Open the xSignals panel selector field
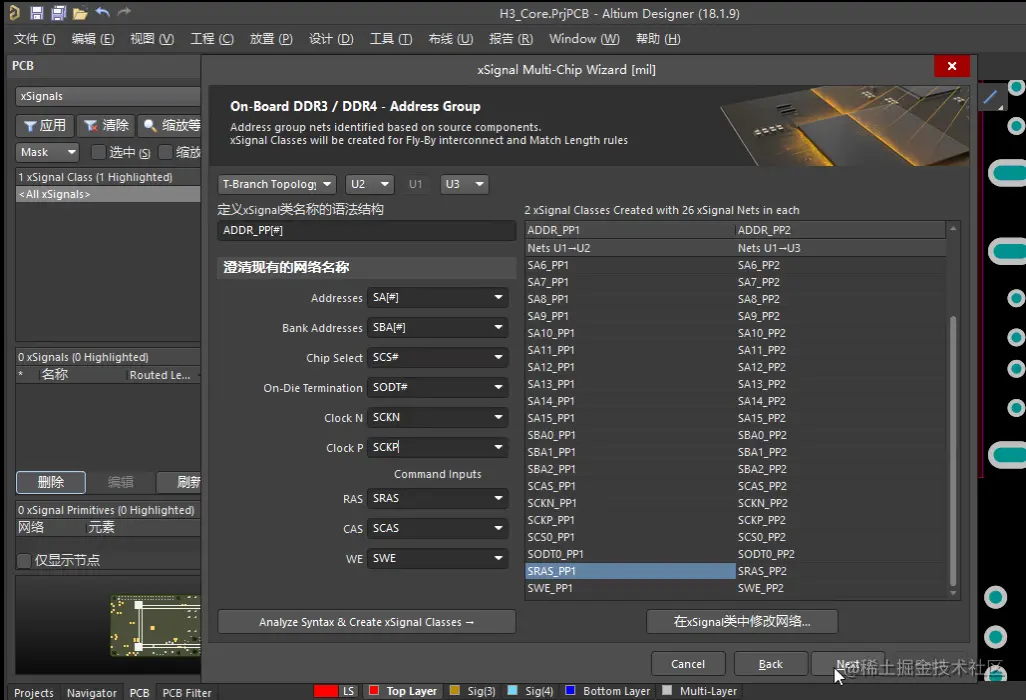 point(108,96)
